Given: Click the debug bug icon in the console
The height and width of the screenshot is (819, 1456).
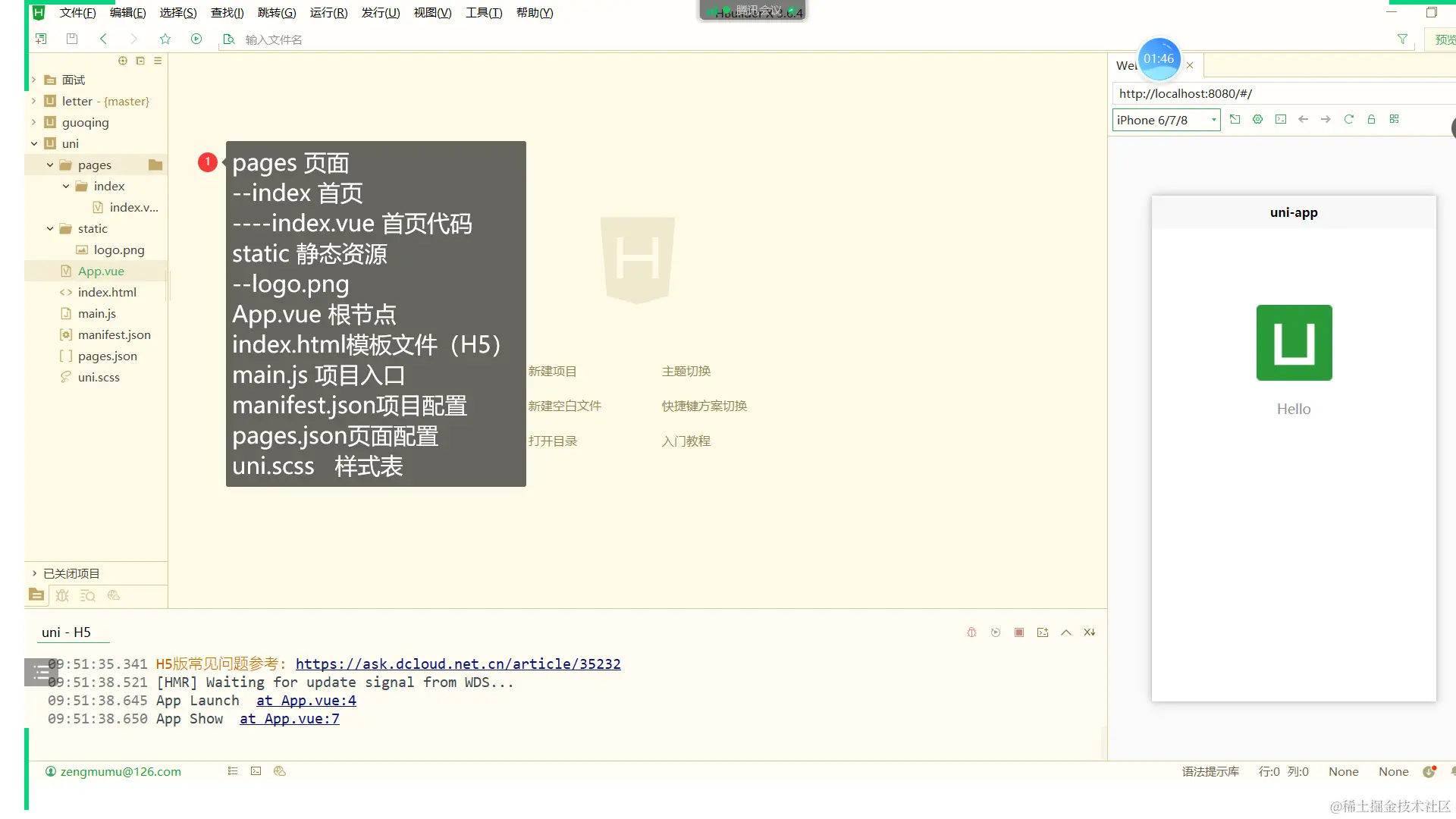Looking at the screenshot, I should [x=971, y=632].
